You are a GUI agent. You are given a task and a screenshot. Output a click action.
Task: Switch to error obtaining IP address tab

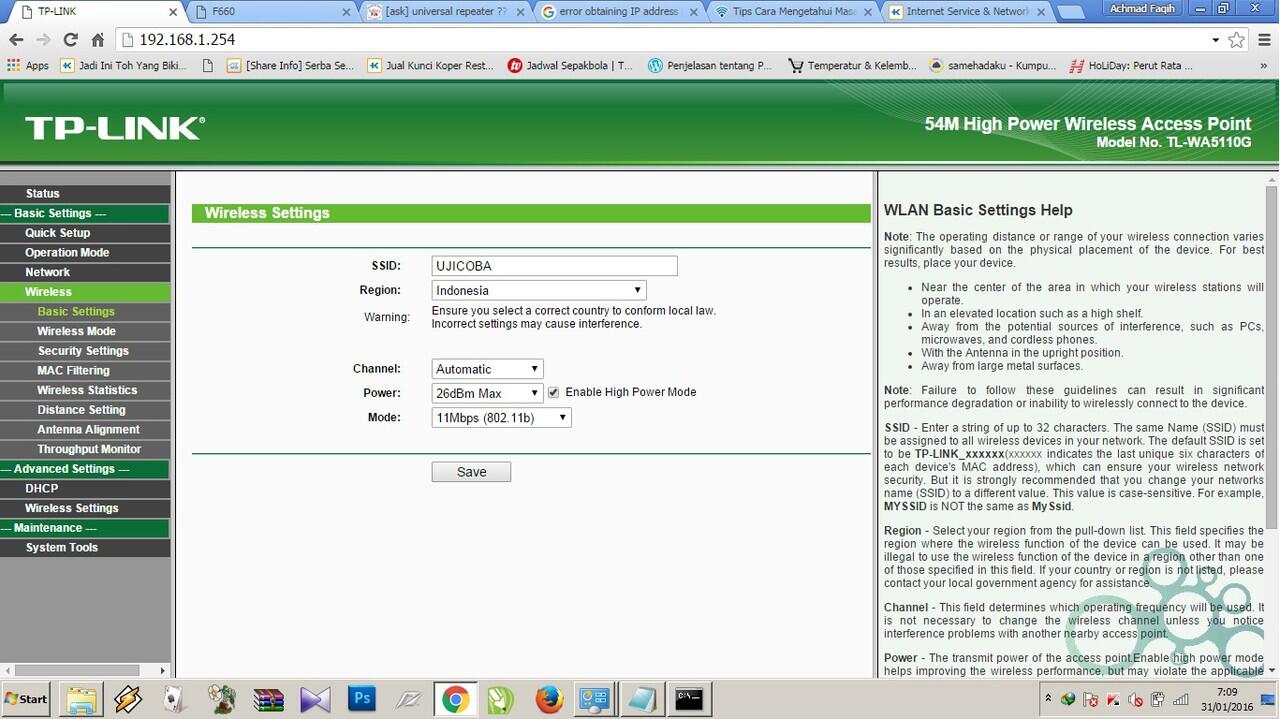tap(620, 12)
